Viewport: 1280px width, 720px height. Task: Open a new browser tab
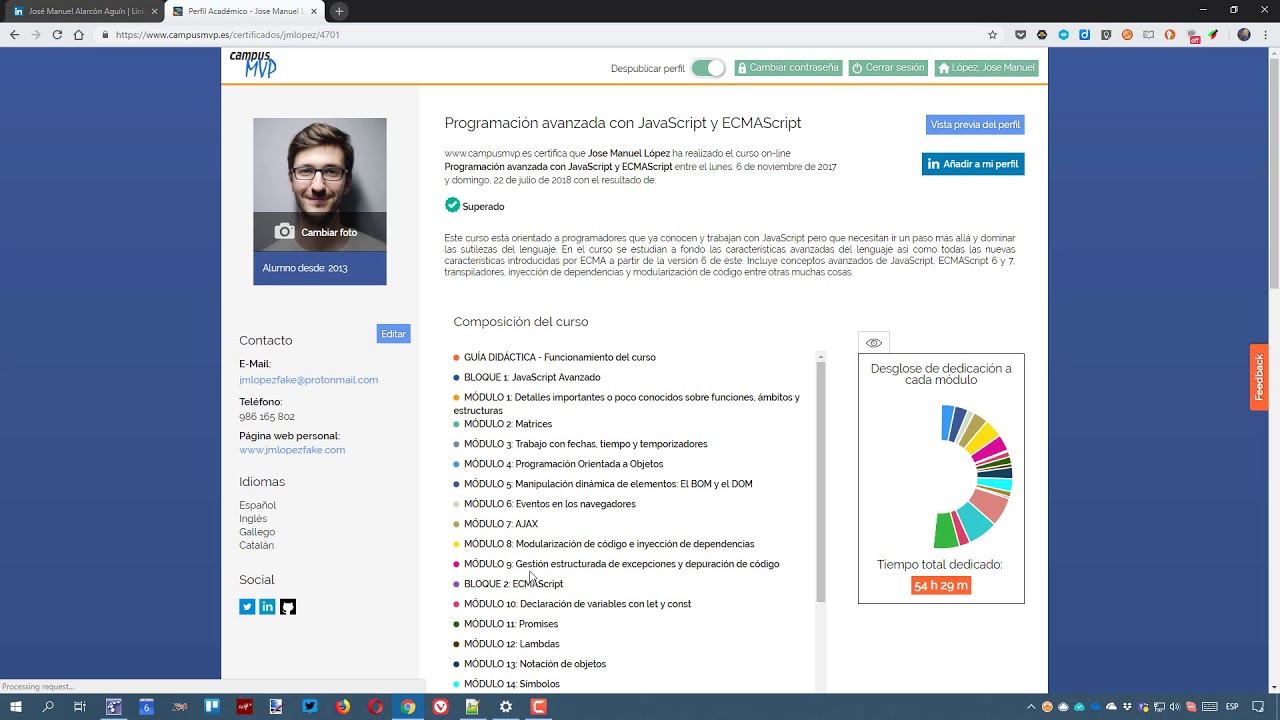coord(339,11)
